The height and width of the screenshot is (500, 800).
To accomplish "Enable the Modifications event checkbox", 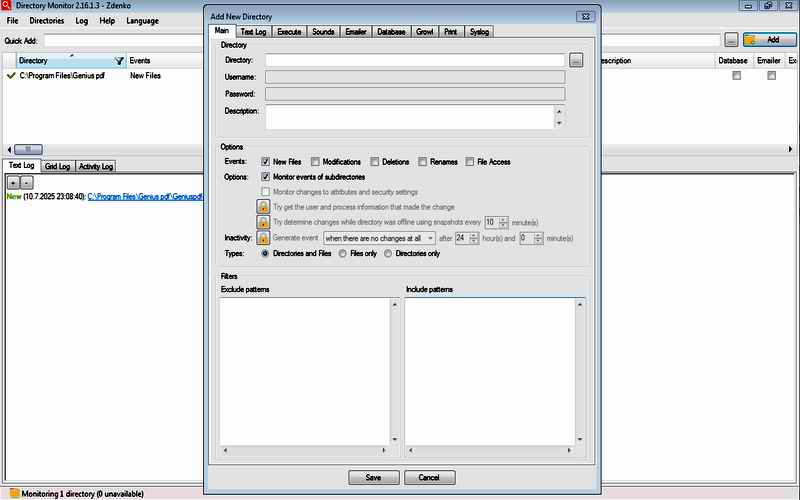I will click(315, 161).
